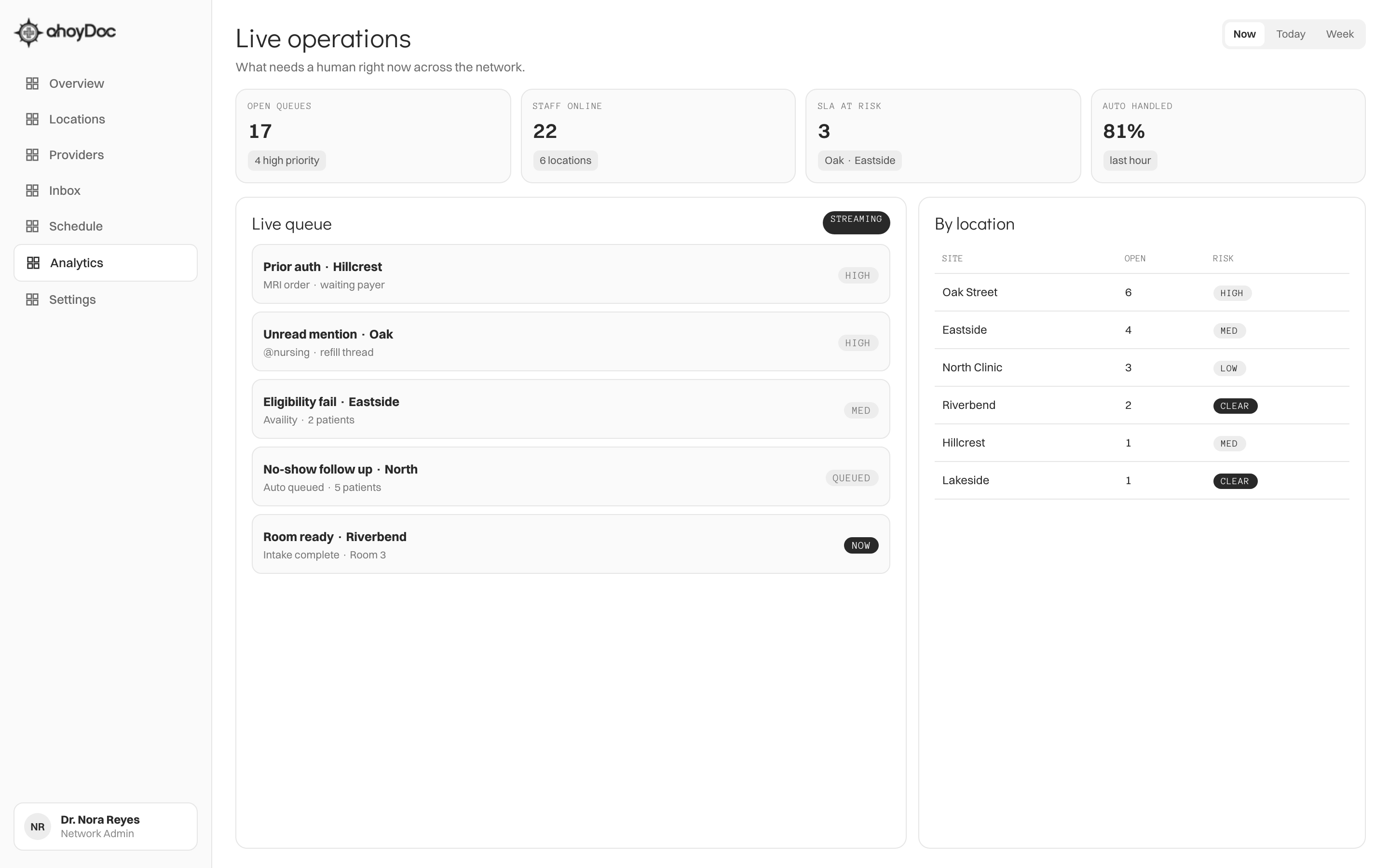The height and width of the screenshot is (868, 1389).
Task: Click HIGH badge on Unread mention item
Action: [858, 343]
